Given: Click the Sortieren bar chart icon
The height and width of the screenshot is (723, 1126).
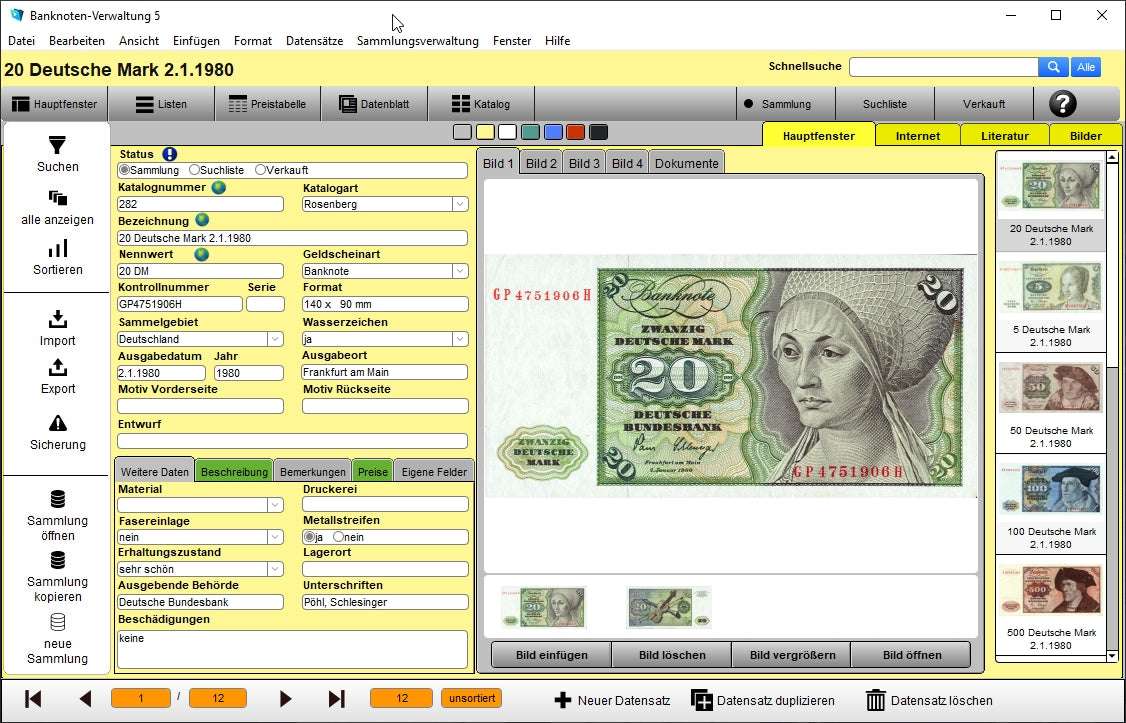Looking at the screenshot, I should pos(58,248).
